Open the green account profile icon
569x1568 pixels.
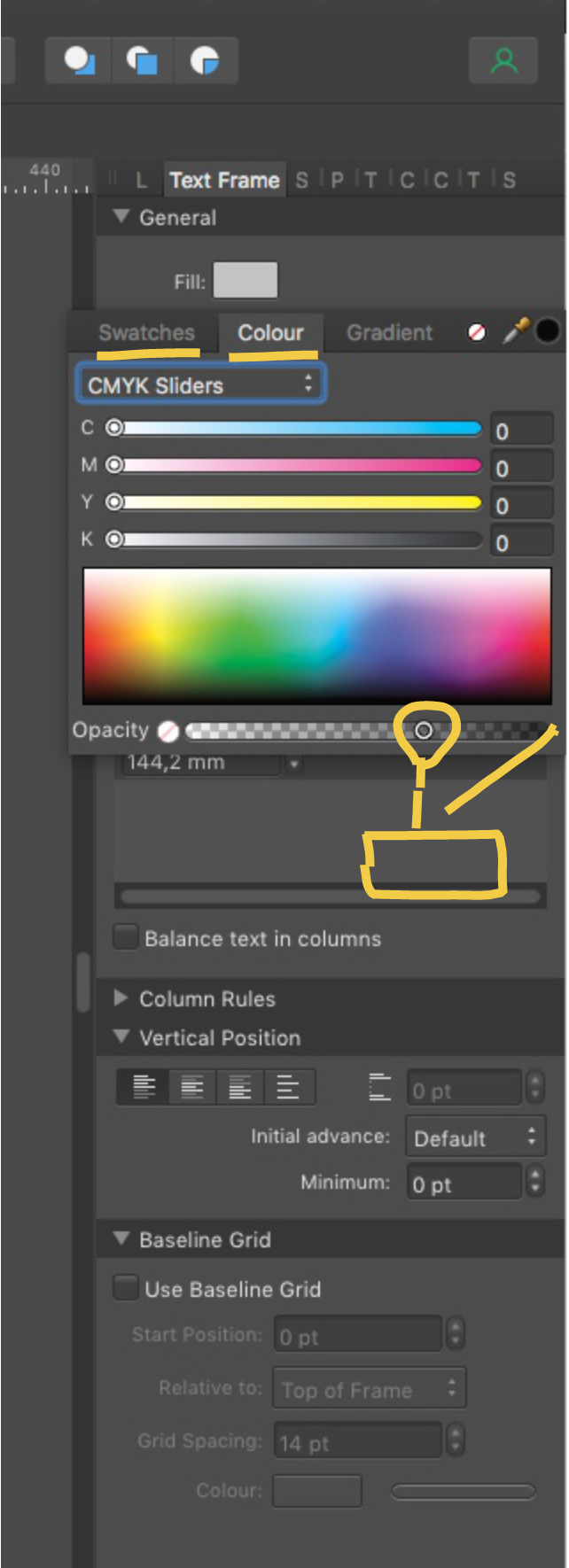coord(503,60)
